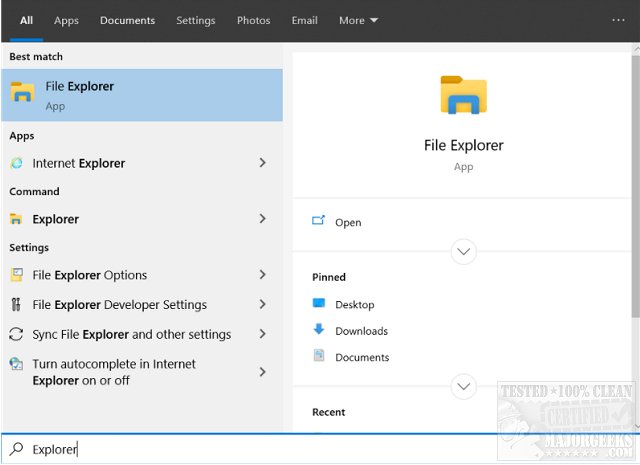Click the File Explorer Options settings icon
This screenshot has width=640, height=465.
point(17,275)
